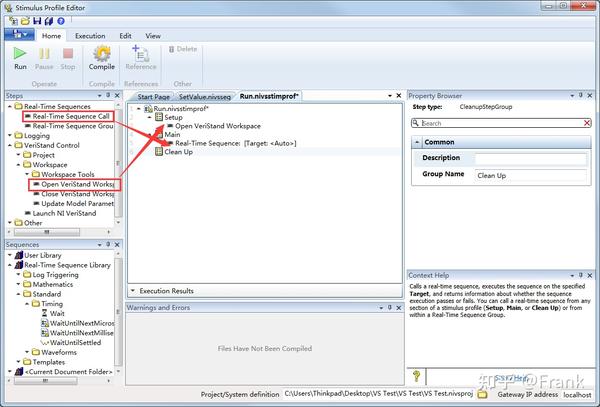Open the document tab list dropdown arrow

pos(390,96)
